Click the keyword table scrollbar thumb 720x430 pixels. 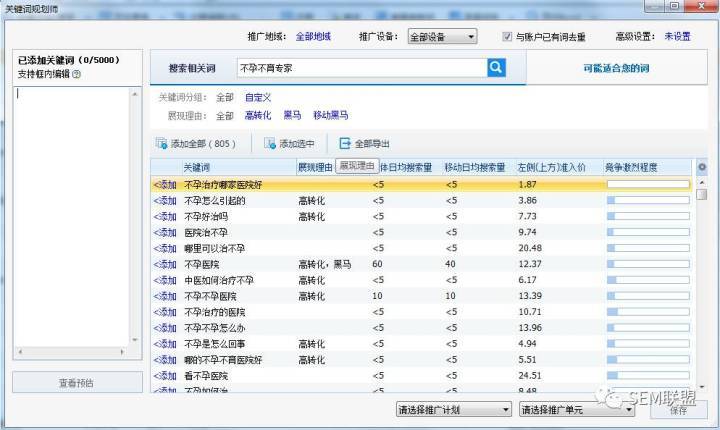click(702, 194)
